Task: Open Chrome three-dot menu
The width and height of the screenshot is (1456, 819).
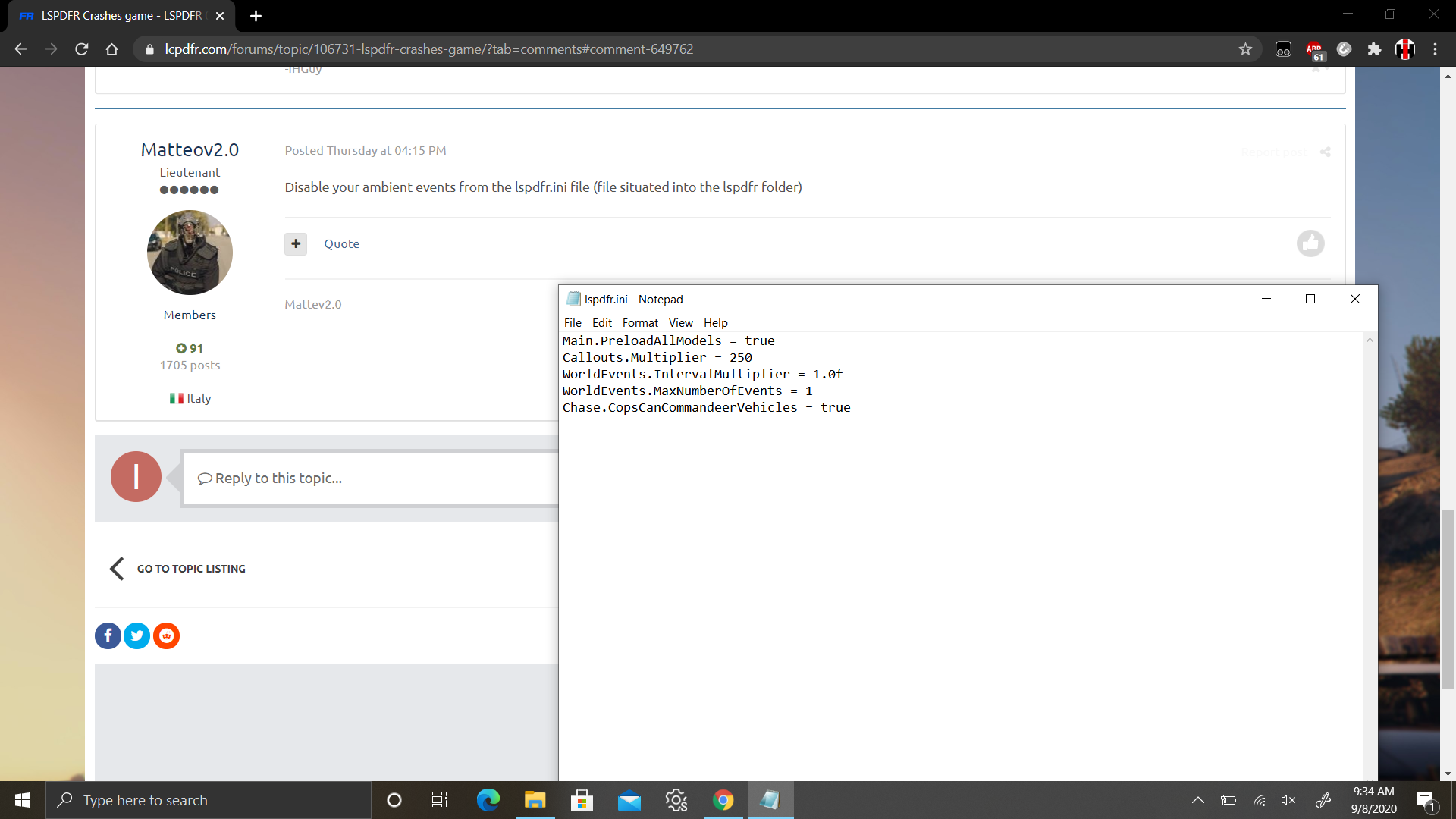Action: click(x=1435, y=49)
